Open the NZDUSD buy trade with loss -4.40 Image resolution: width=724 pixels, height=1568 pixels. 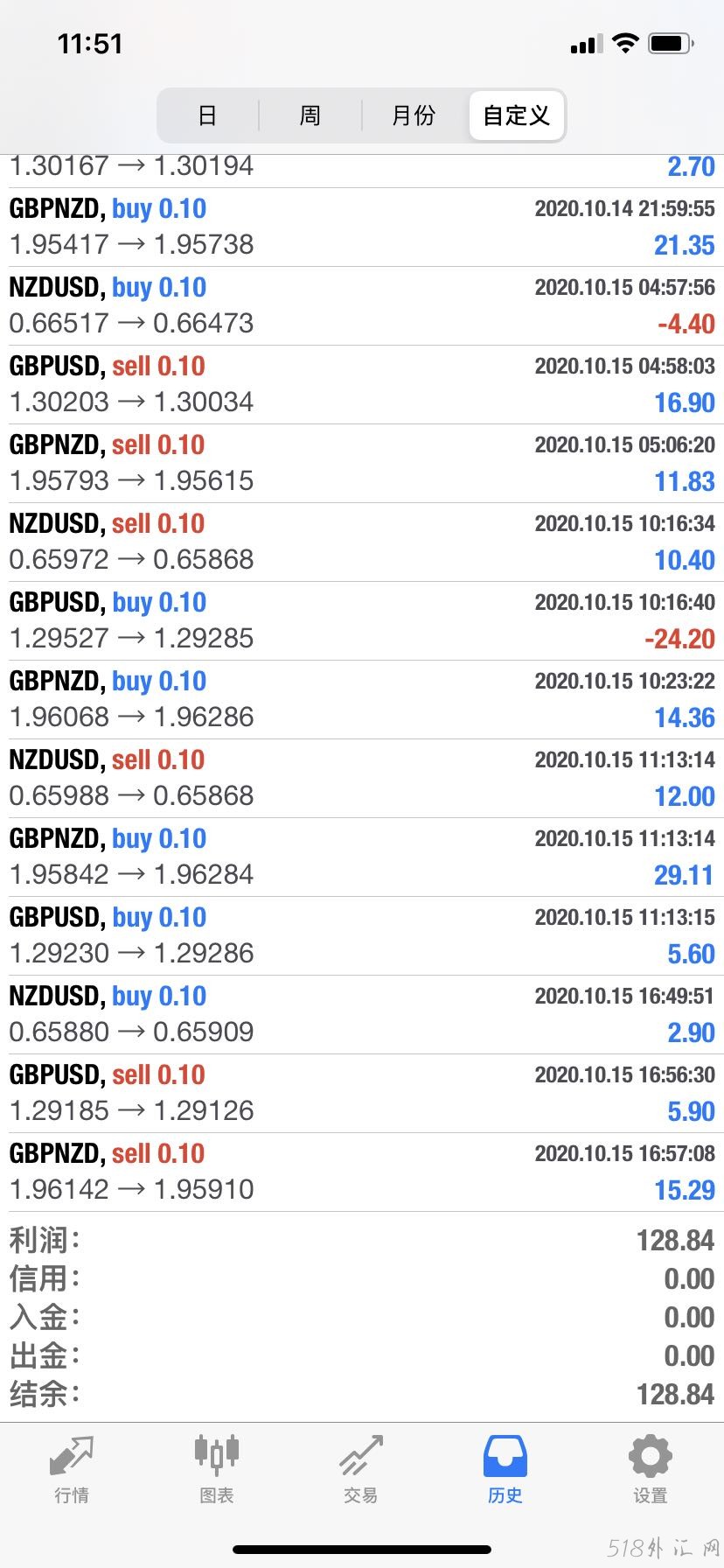point(362,306)
